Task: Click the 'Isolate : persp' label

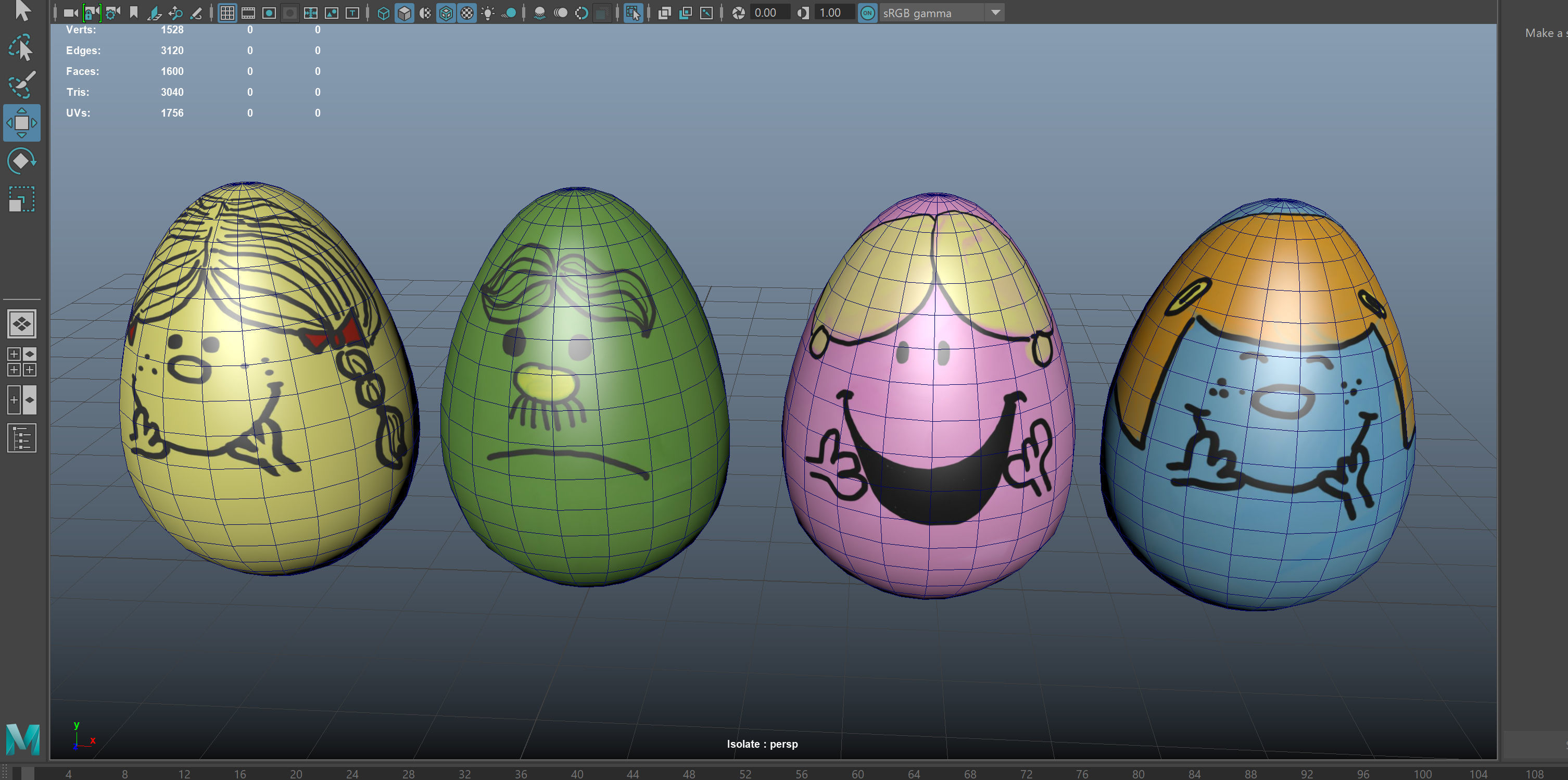Action: point(762,744)
